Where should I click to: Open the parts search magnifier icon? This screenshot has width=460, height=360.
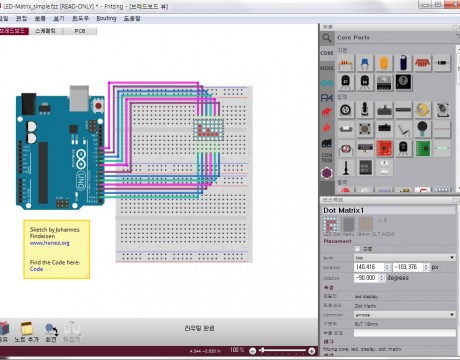tap(327, 38)
